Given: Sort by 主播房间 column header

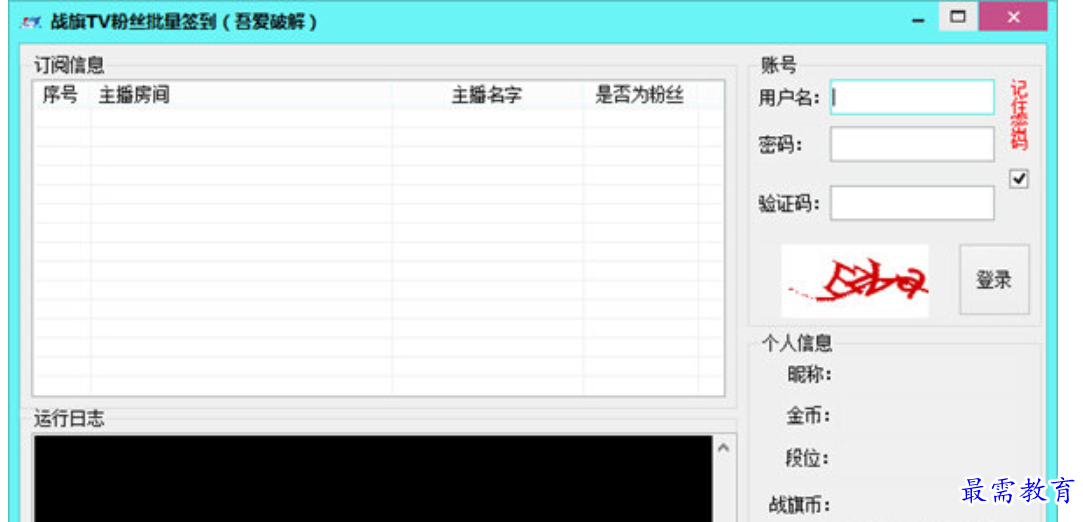Looking at the screenshot, I should point(241,95).
